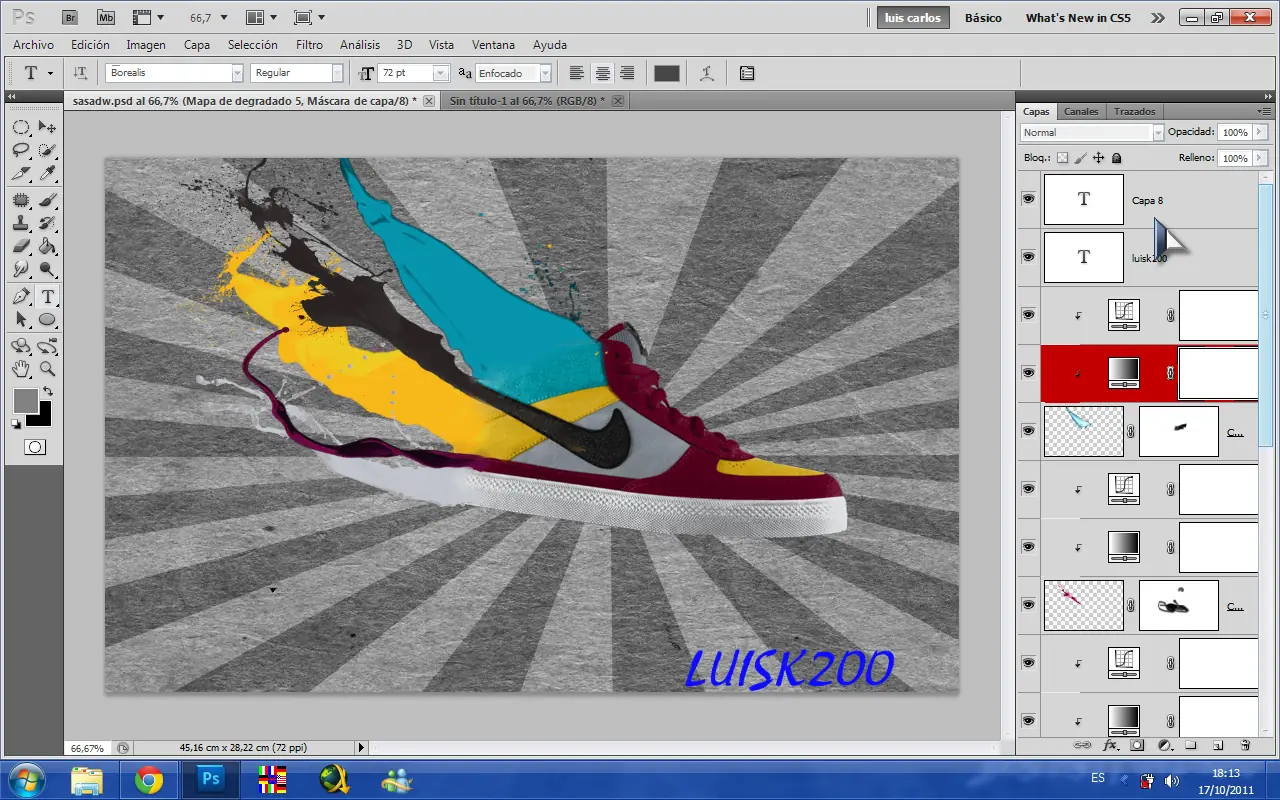Hide the highlighted red gradient map layer
Viewport: 1280px width, 800px height.
(x=1028, y=372)
